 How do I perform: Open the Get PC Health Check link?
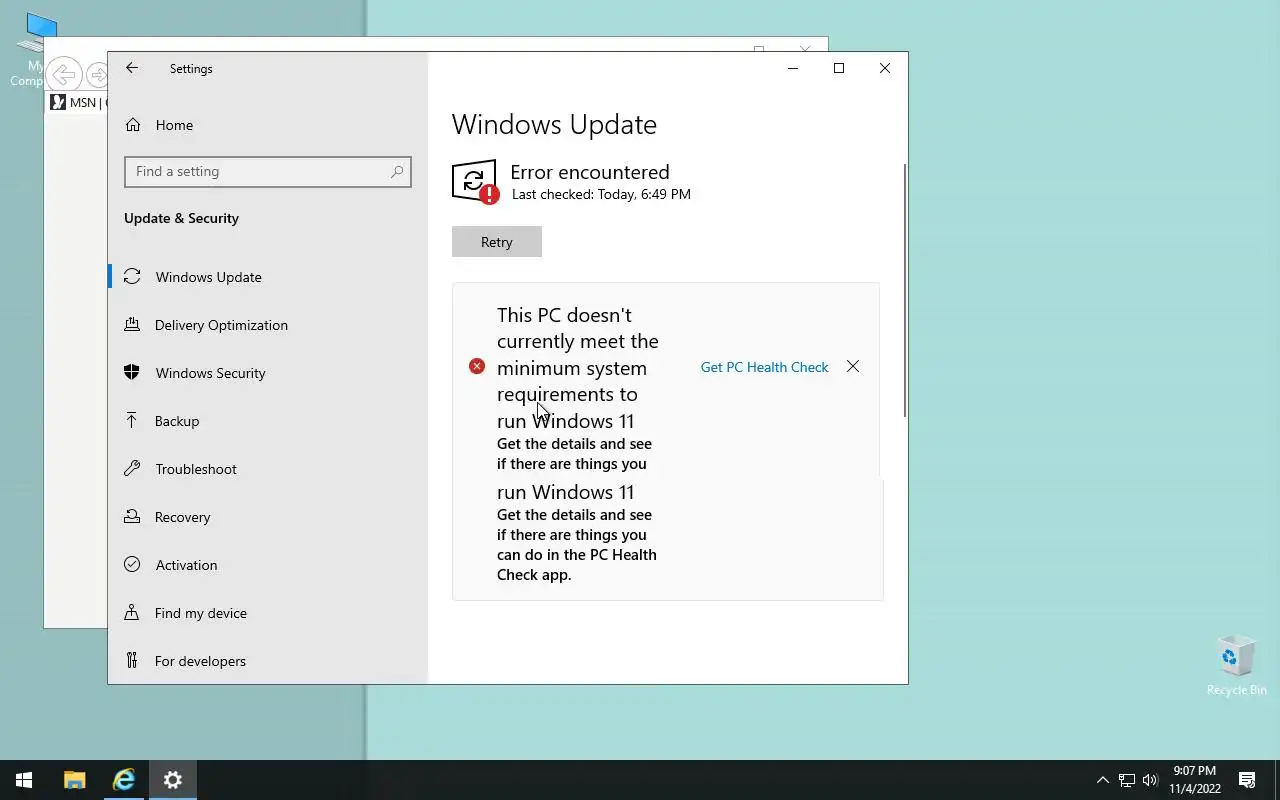(764, 367)
